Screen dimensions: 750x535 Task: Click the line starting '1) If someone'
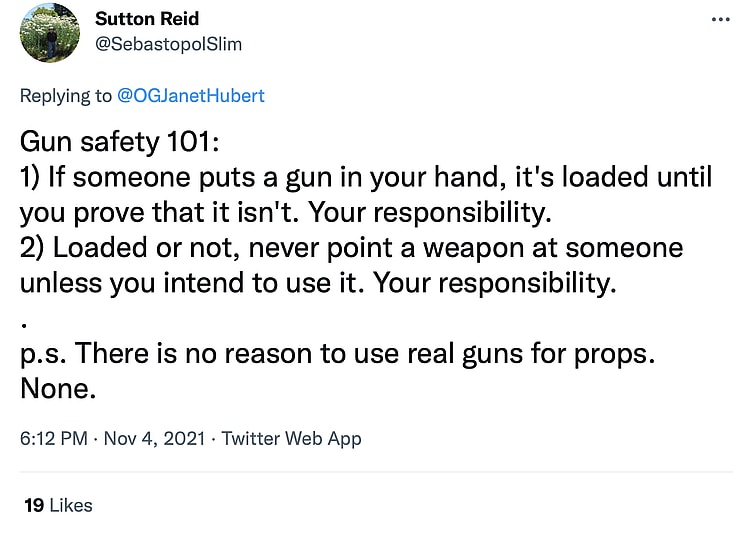[x=365, y=178]
